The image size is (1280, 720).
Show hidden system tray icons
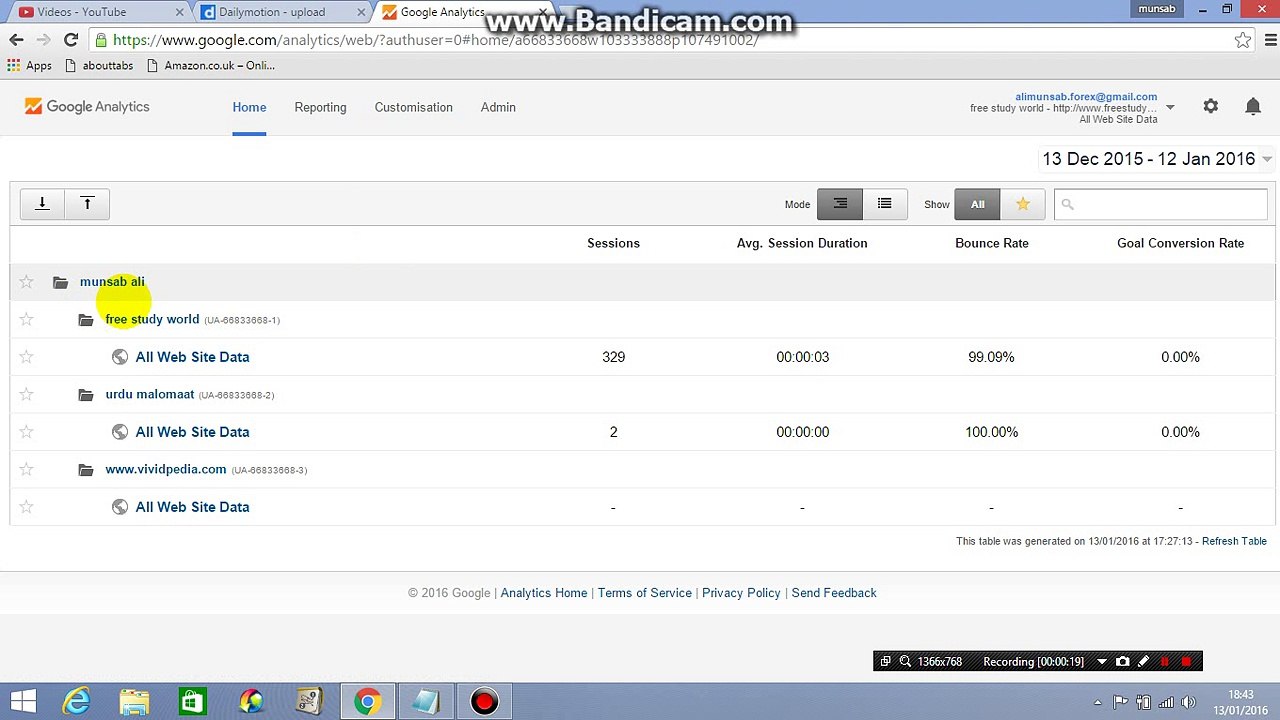(1098, 702)
